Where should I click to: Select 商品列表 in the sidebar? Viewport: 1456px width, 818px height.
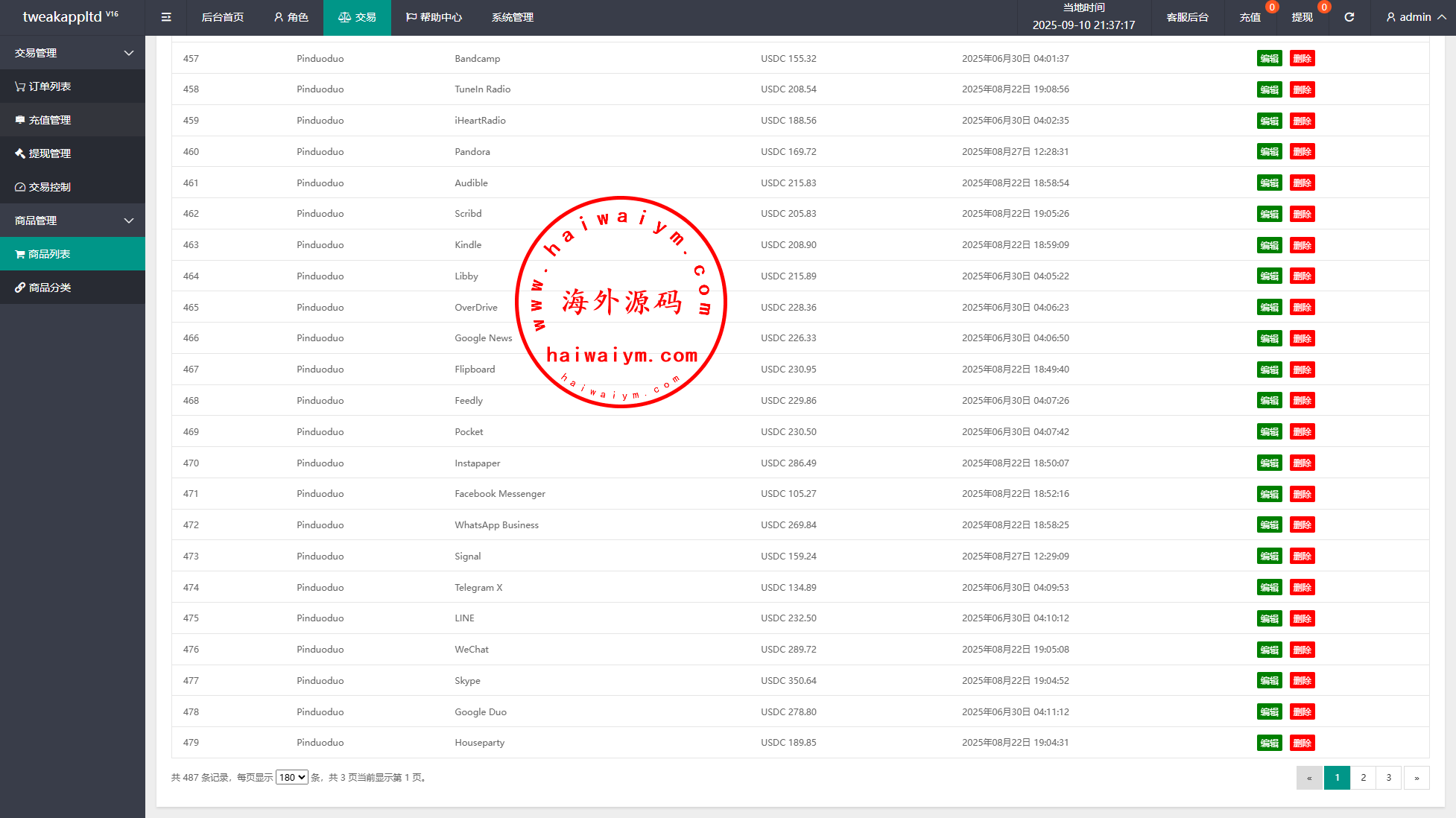pyautogui.click(x=43, y=254)
